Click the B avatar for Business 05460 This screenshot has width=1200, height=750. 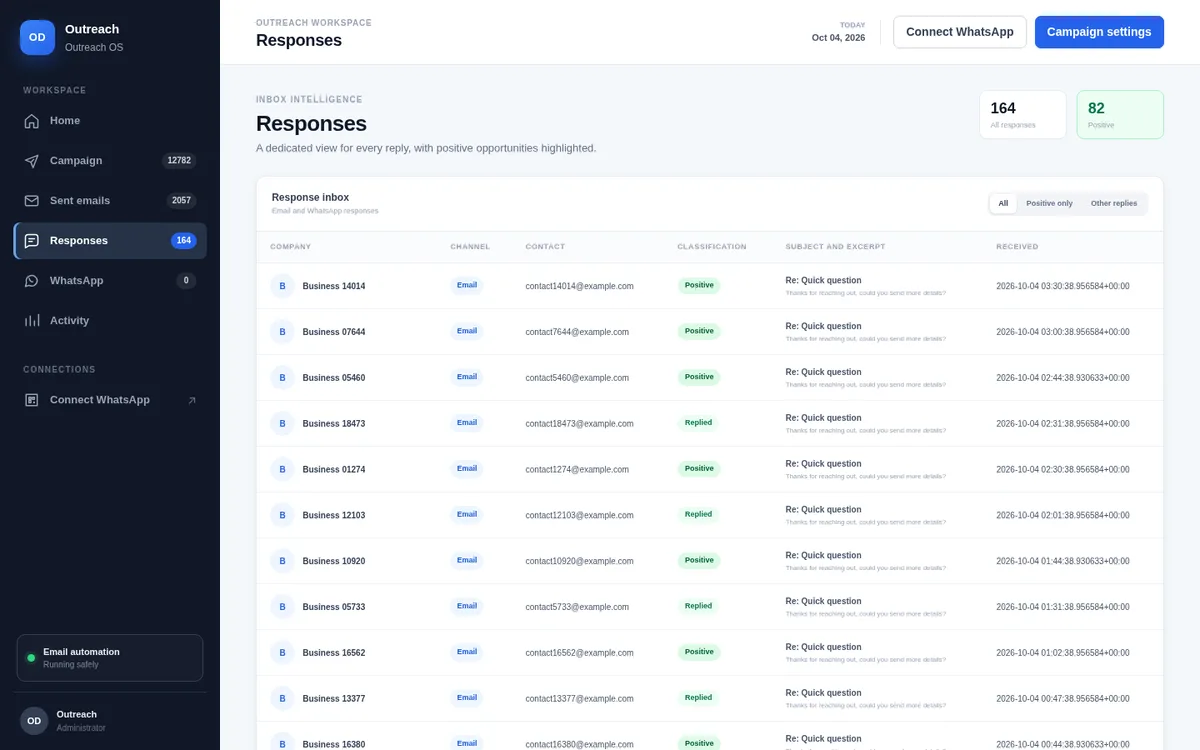pyautogui.click(x=282, y=378)
